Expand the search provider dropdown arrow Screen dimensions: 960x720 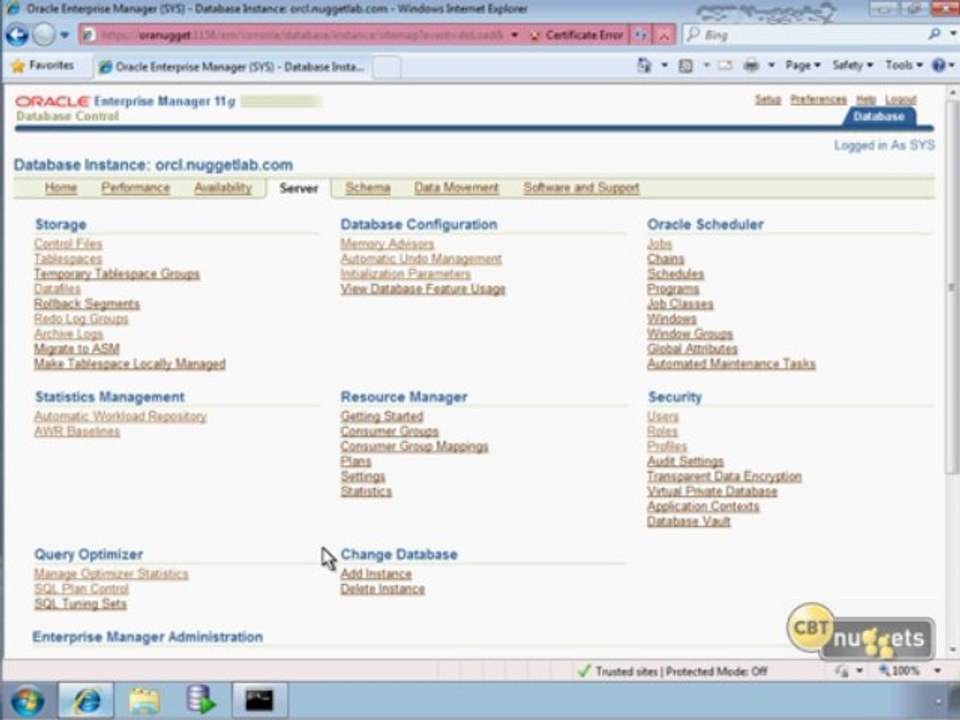[953, 34]
